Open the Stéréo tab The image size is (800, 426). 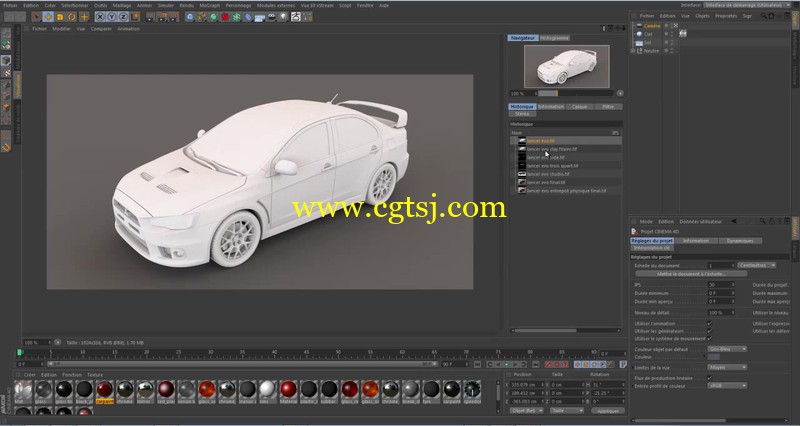tap(522, 114)
